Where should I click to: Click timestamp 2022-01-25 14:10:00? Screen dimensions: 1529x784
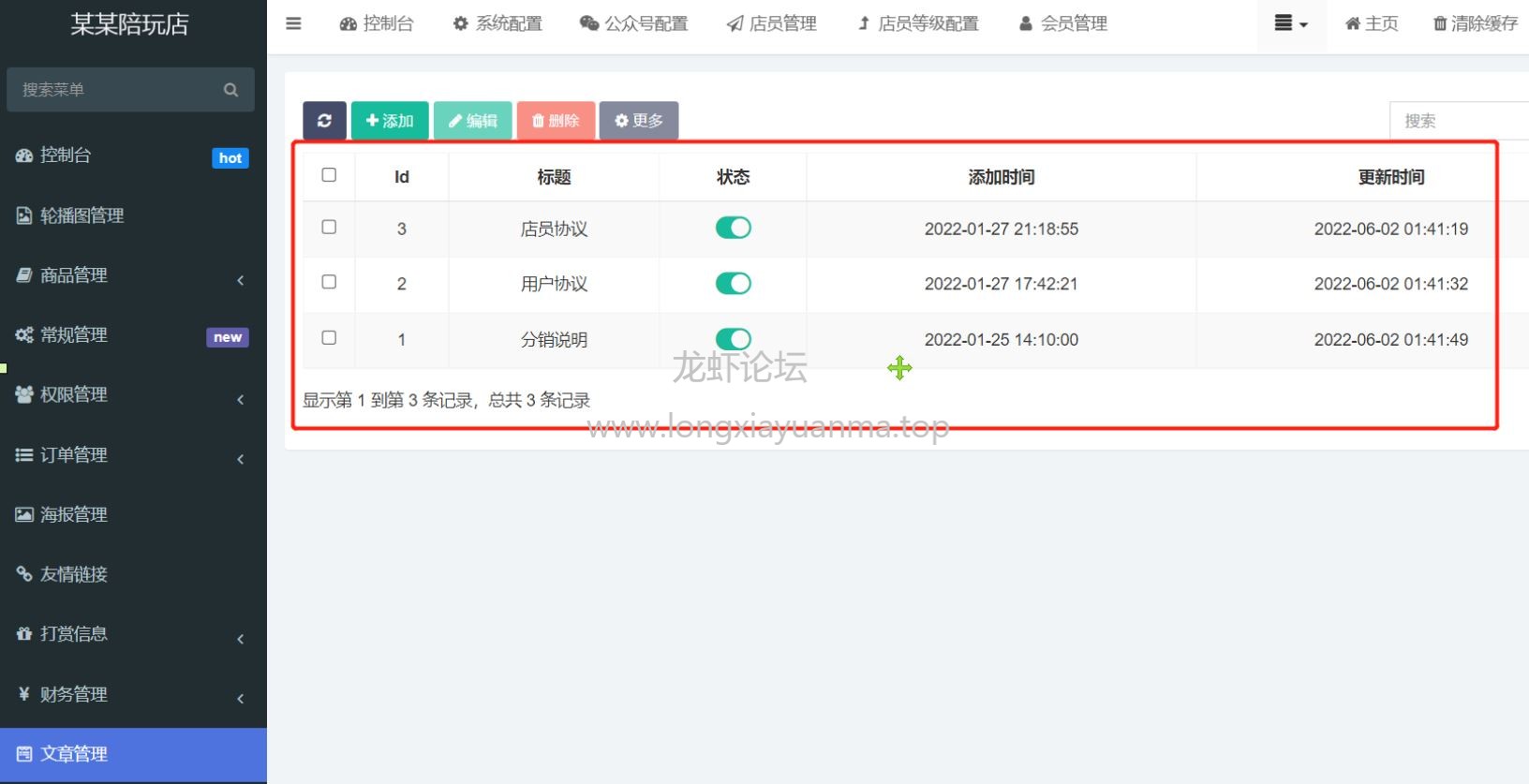point(1002,339)
